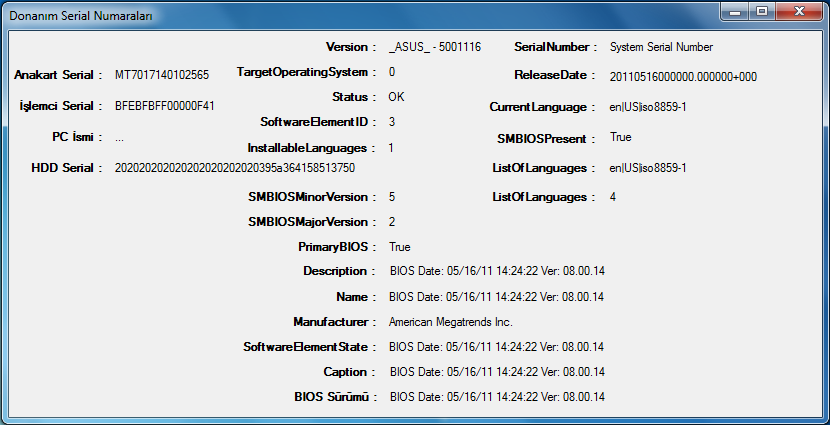Viewport: 830px width, 425px height.
Task: Close the Donanım Serial Numaraları window
Action: 799,12
